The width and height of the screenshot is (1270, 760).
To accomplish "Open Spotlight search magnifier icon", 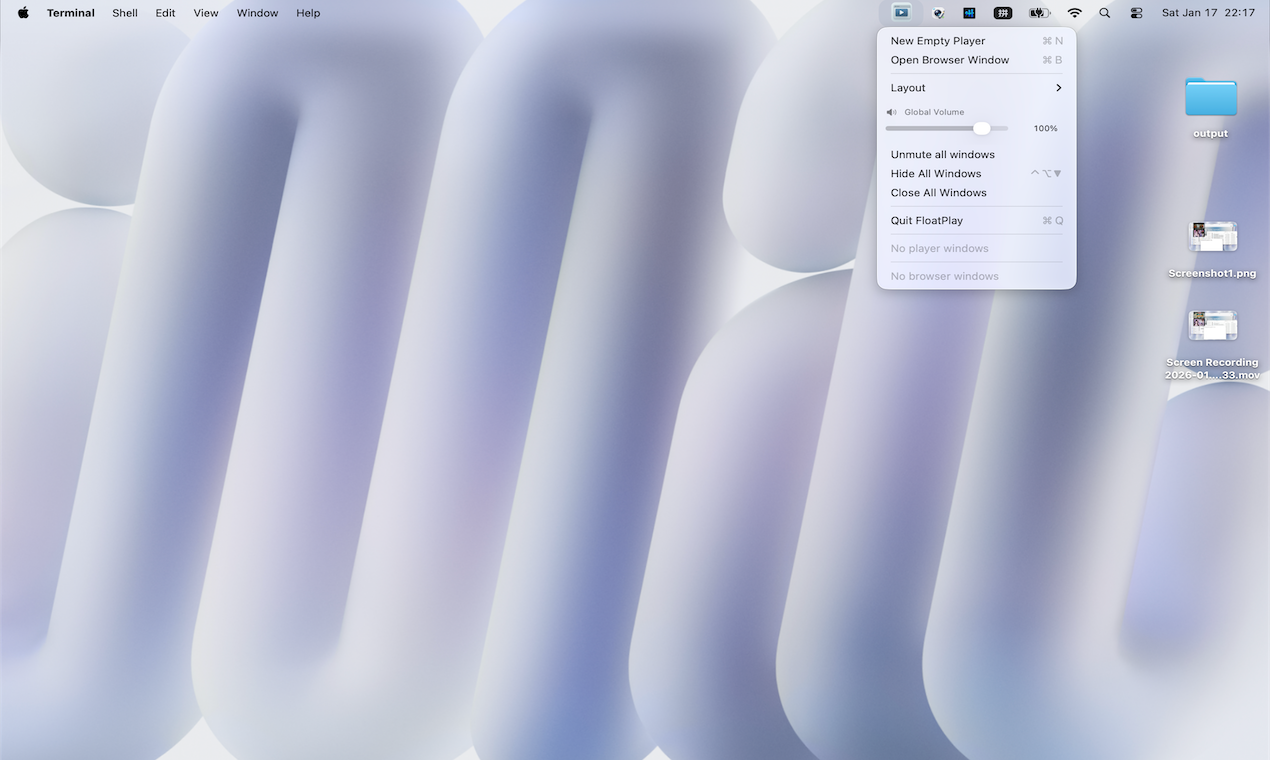I will coord(1105,13).
